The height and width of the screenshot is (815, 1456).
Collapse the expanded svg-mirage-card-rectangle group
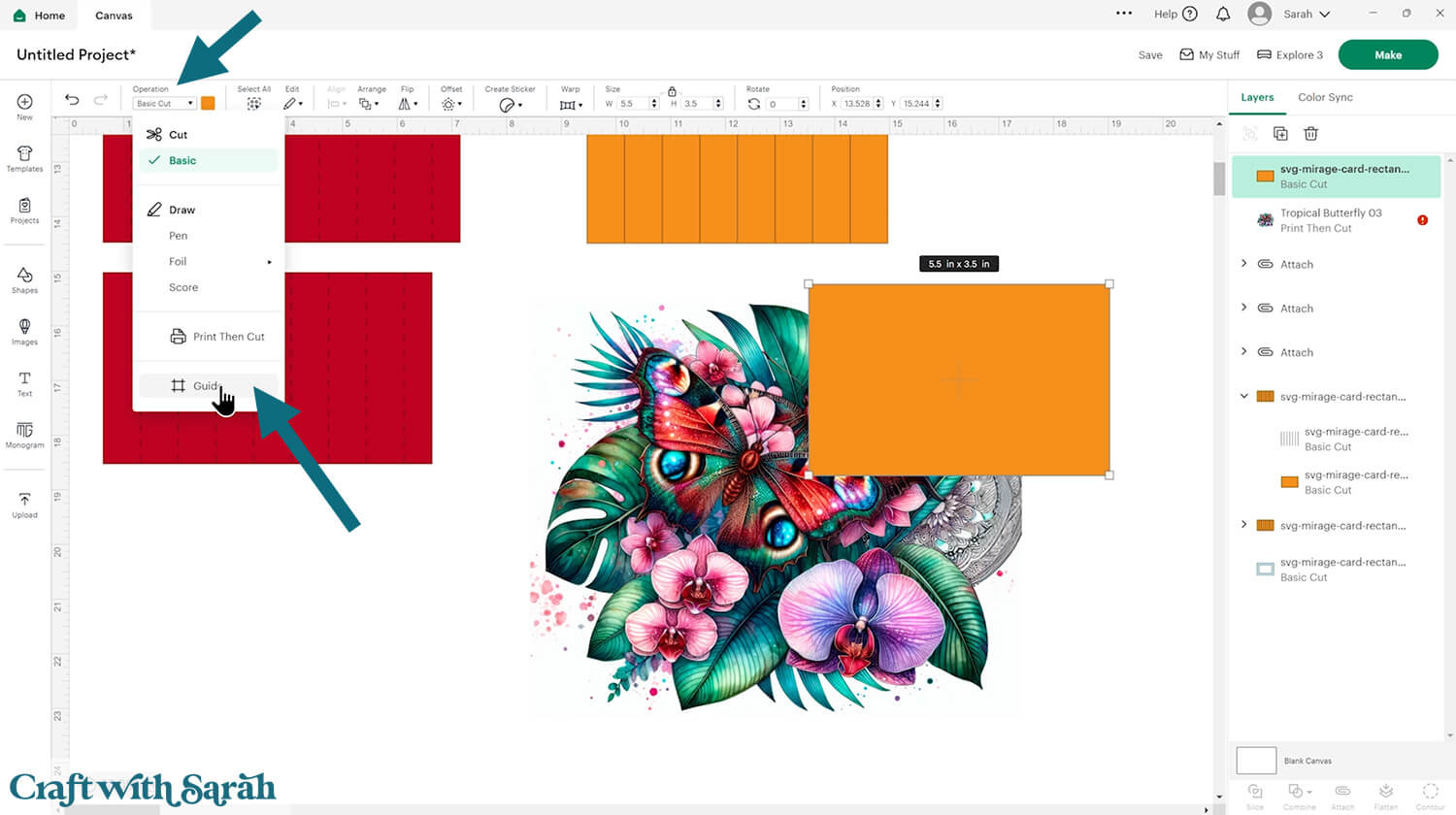[x=1244, y=396]
